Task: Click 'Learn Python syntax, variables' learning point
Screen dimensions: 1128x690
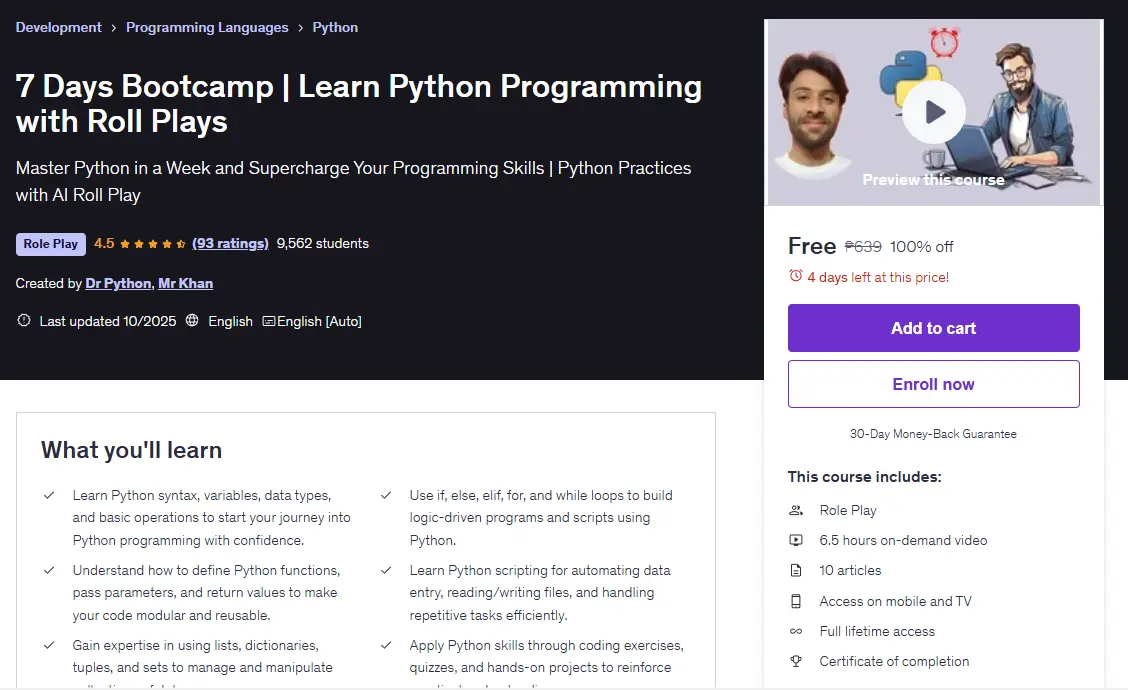Action: [x=212, y=517]
